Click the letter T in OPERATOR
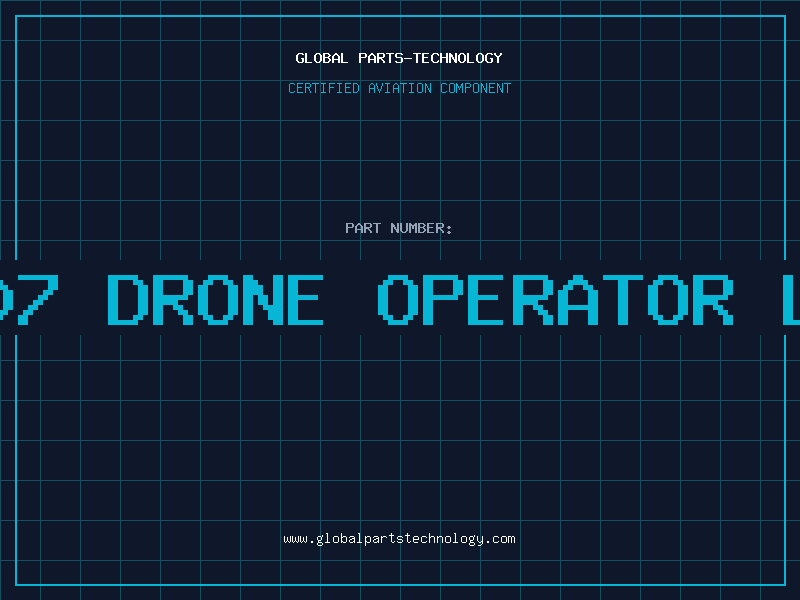Screen dimensions: 800x600 pyautogui.click(x=623, y=299)
